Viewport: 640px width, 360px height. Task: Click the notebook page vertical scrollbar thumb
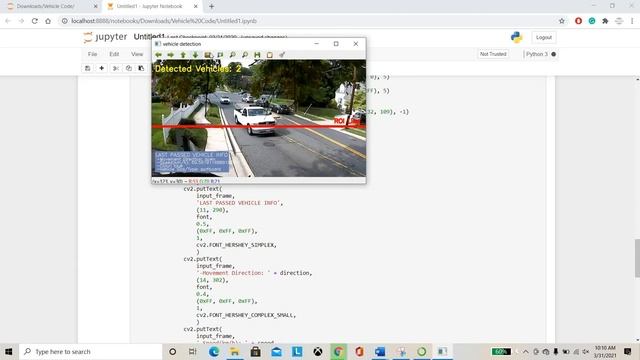coord(637,258)
